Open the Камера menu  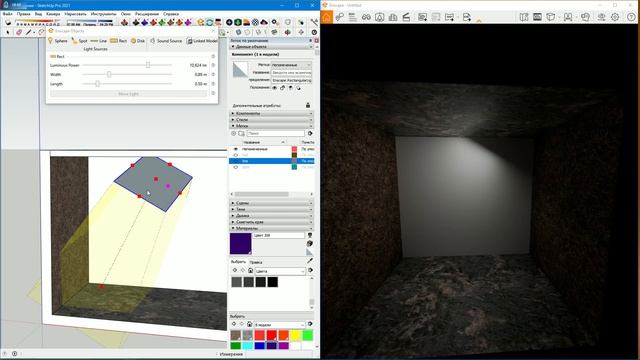click(x=53, y=14)
